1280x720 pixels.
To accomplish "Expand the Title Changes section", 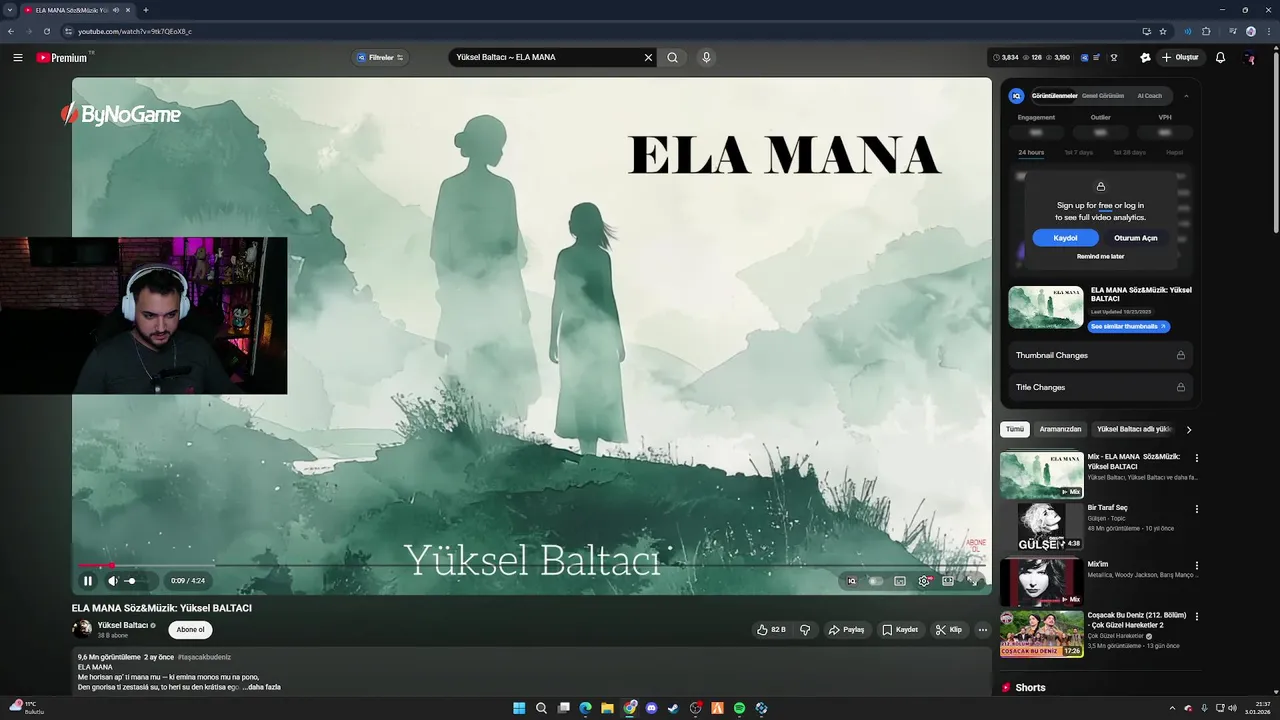I will 1100,387.
